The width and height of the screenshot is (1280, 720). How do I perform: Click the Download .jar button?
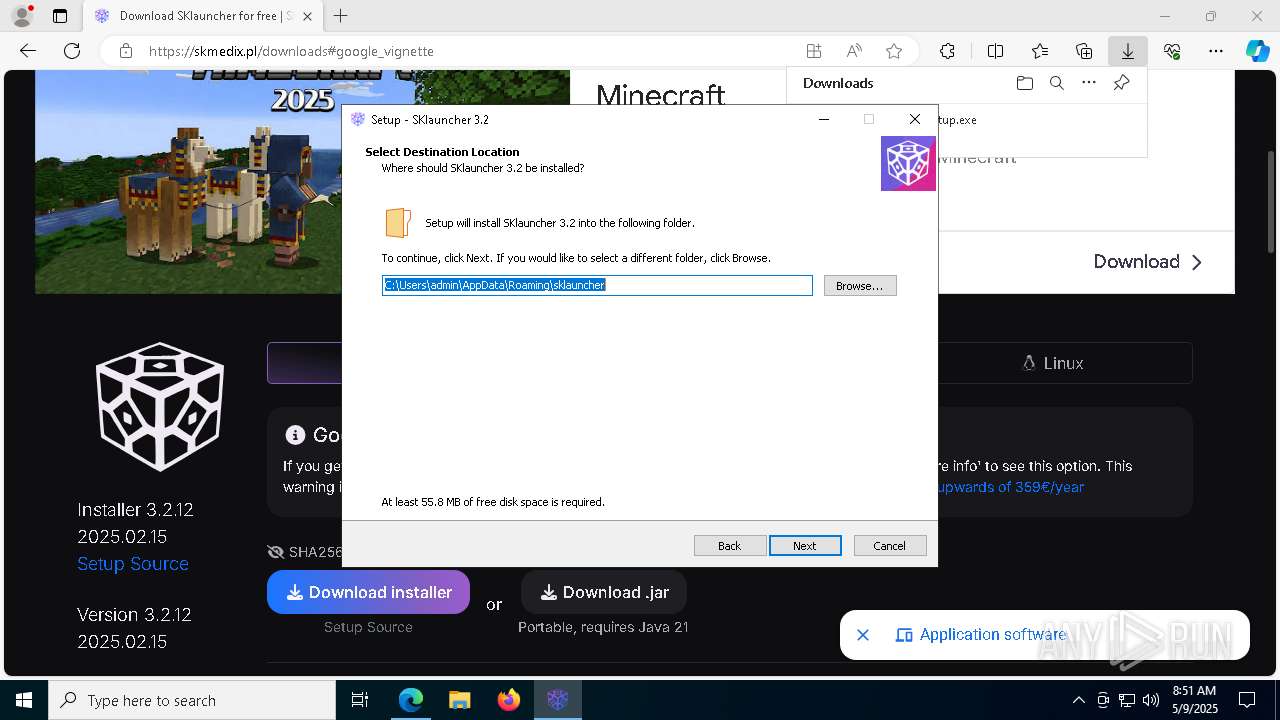pos(604,592)
